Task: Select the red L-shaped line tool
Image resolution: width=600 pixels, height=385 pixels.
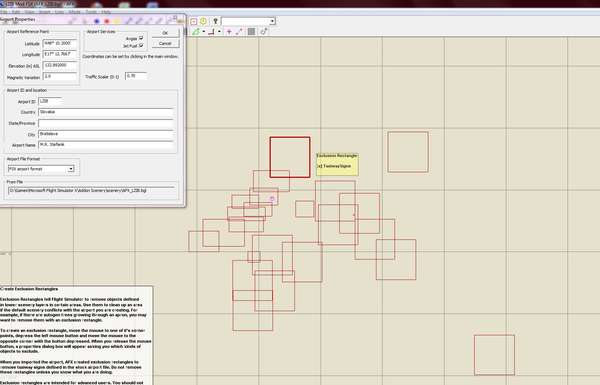Action: [211, 32]
